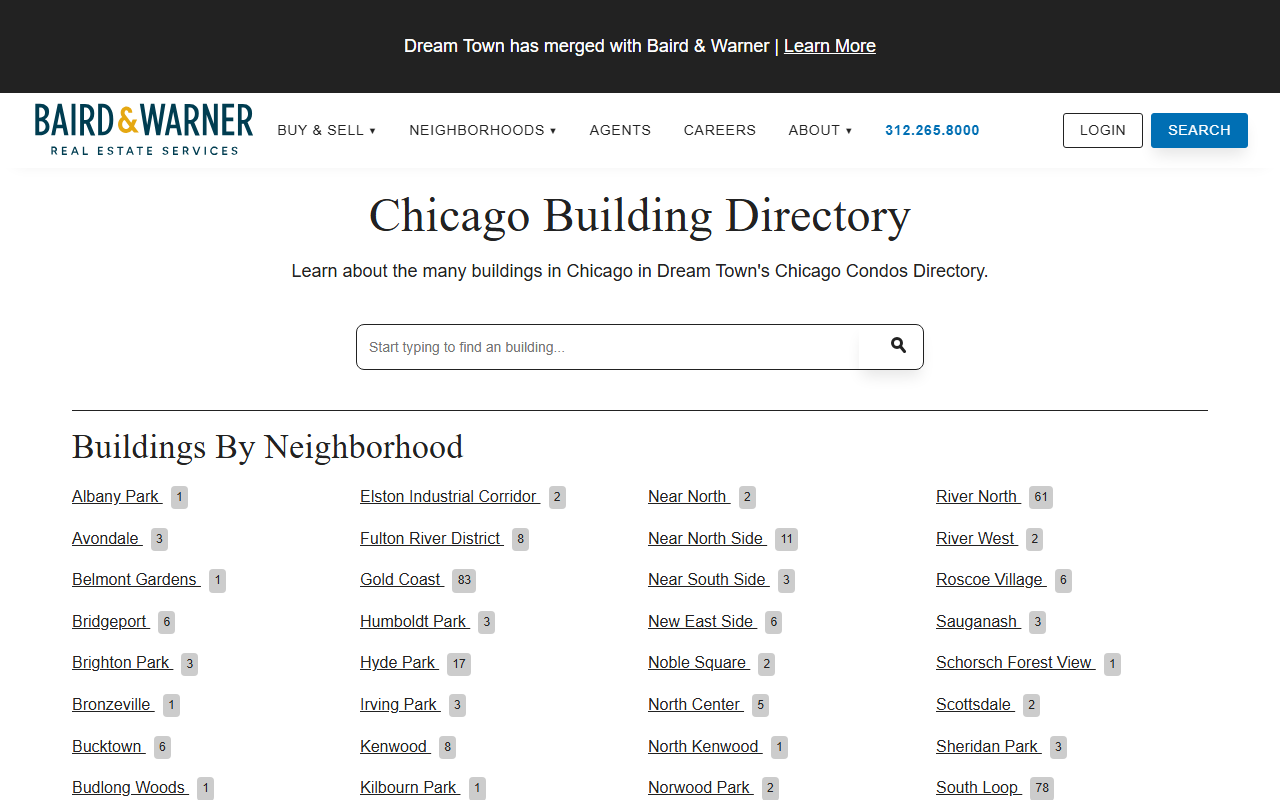Open the Careers page
The image size is (1280, 800).
pos(720,130)
